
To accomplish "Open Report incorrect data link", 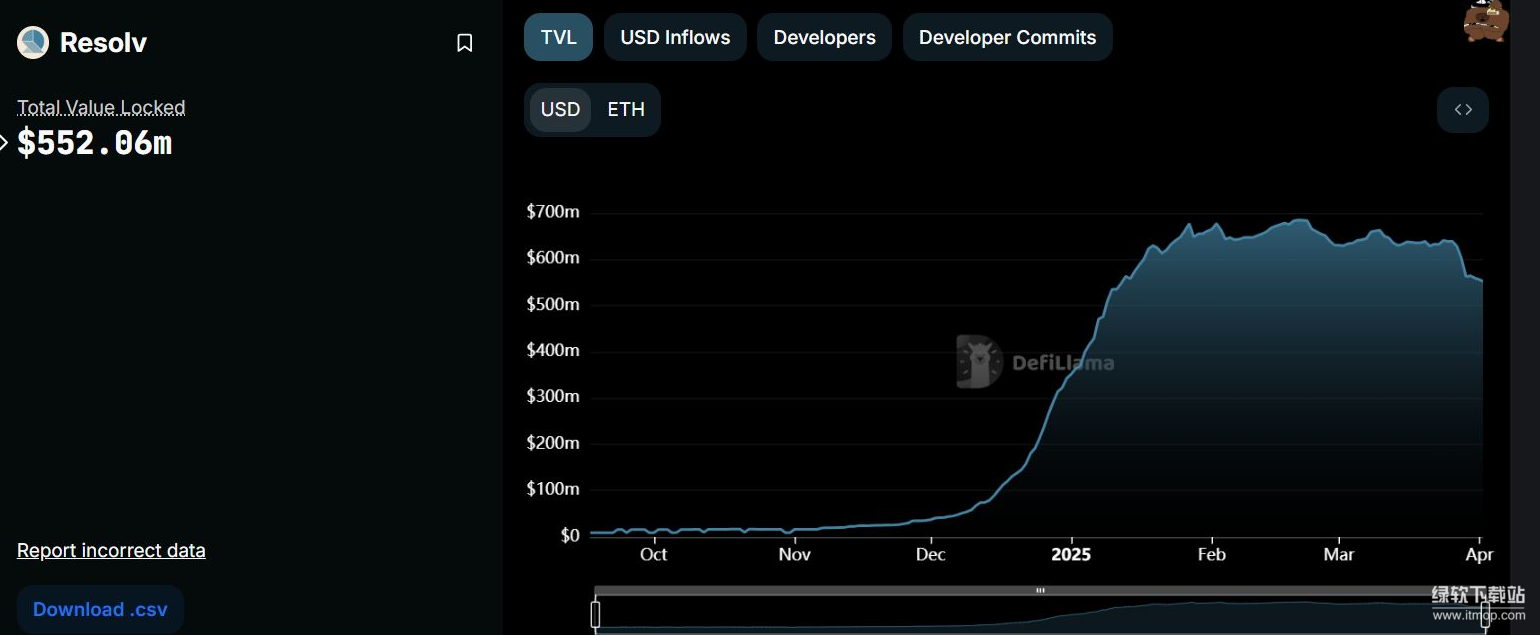I will click(x=111, y=551).
